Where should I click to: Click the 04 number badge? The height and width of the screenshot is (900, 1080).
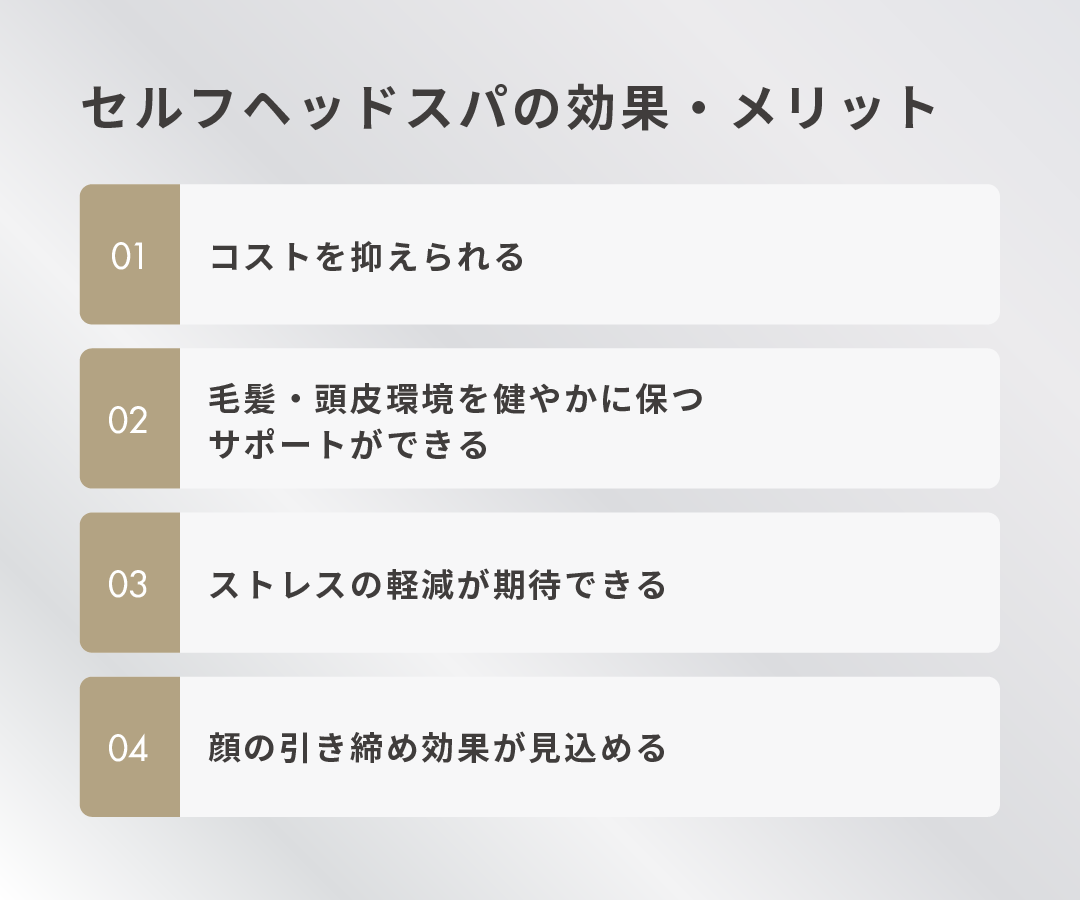coord(129,747)
